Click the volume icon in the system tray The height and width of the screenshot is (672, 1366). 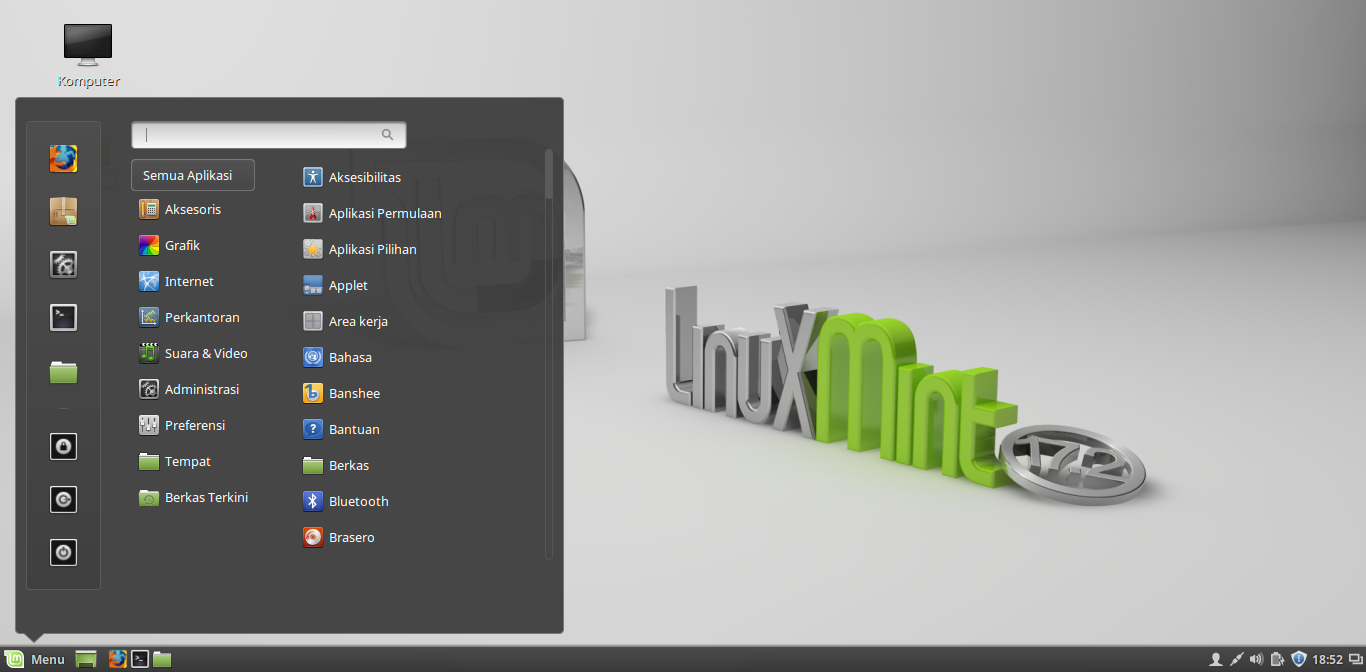point(1257,659)
